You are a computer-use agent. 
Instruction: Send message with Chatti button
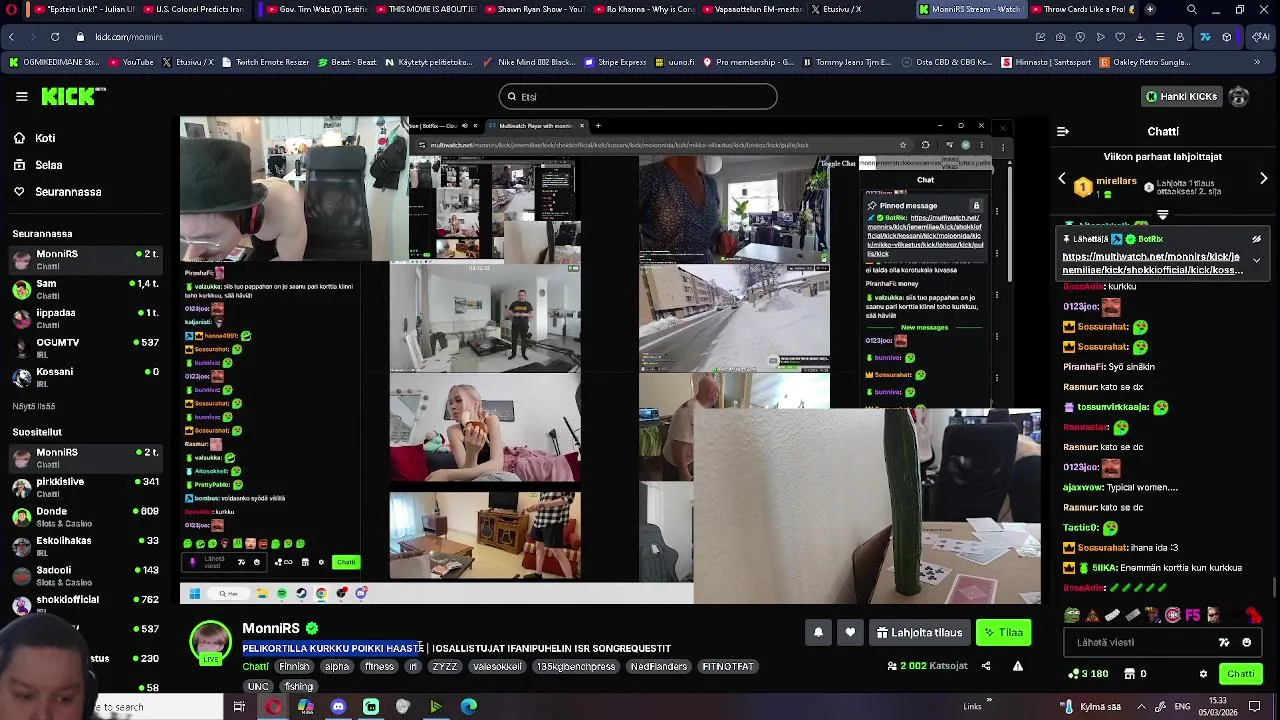[1240, 674]
